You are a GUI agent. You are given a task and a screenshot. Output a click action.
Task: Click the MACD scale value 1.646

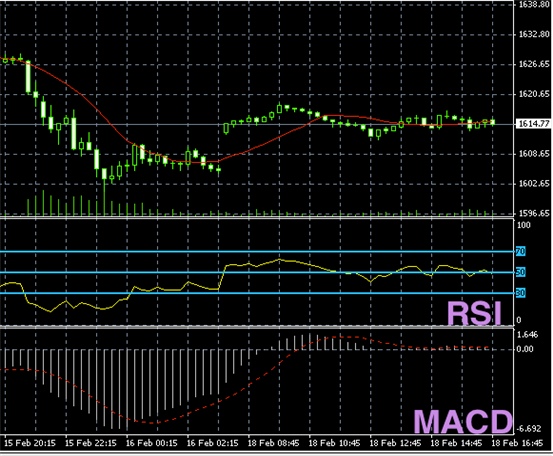[x=528, y=335]
